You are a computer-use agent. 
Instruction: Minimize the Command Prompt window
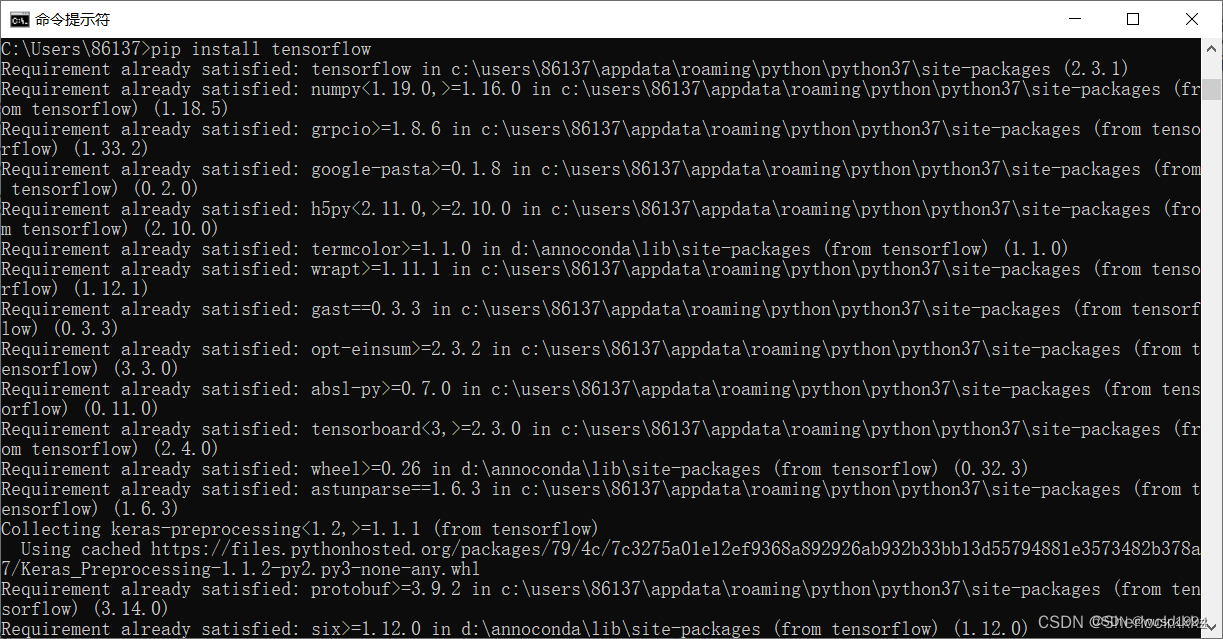(1076, 19)
